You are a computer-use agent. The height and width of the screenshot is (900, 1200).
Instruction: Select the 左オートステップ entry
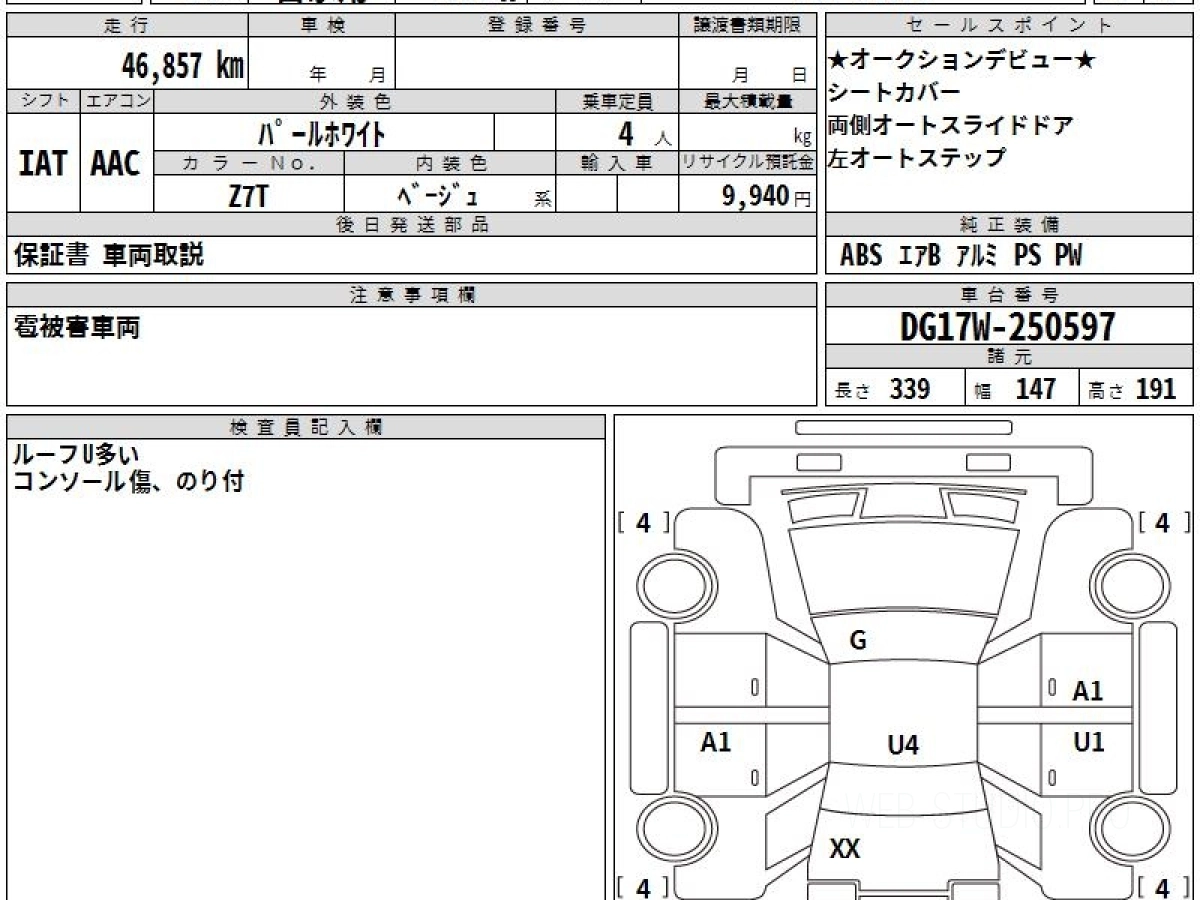coord(917,158)
